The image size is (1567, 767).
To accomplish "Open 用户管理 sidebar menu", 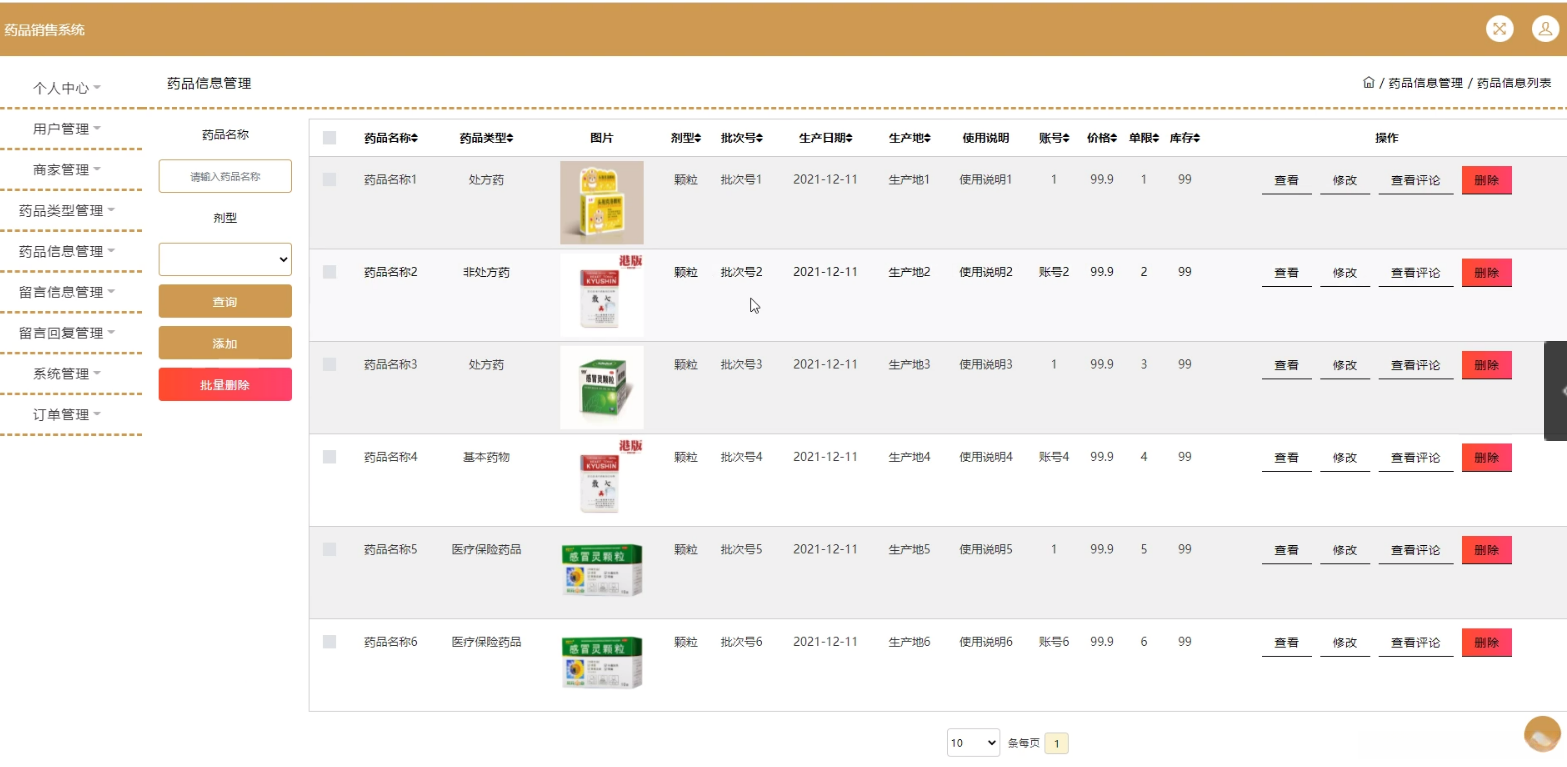I will (67, 129).
